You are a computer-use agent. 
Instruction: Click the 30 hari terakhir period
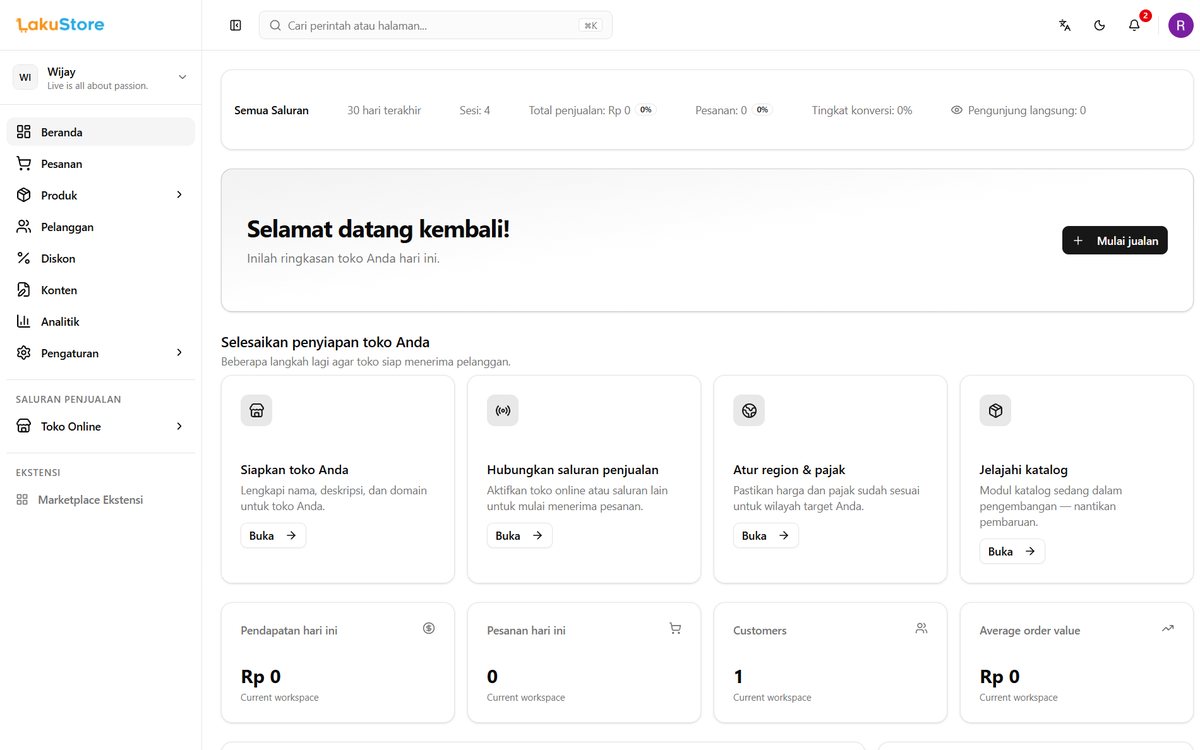384,110
